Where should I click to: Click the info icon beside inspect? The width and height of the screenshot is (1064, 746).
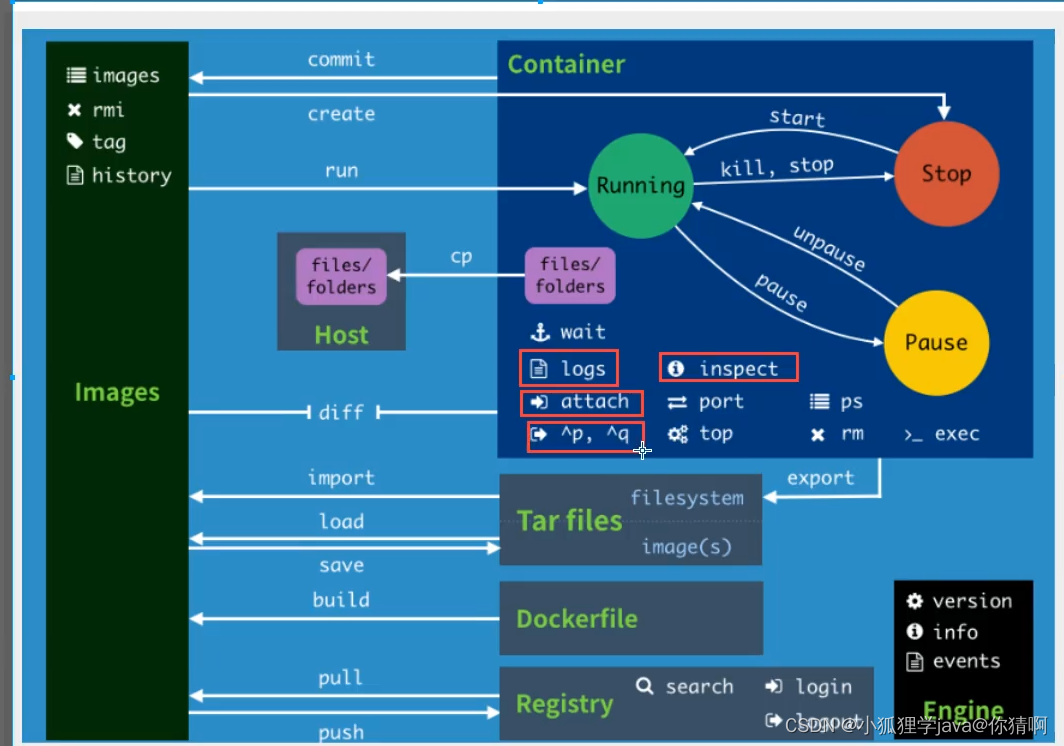click(x=675, y=369)
